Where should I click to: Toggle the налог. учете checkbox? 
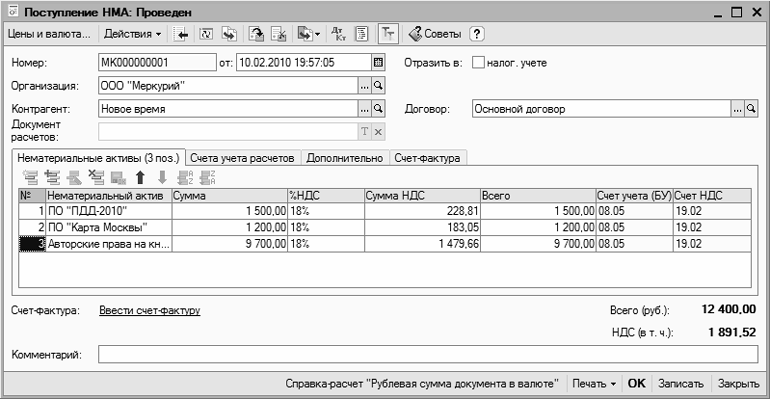[x=478, y=62]
